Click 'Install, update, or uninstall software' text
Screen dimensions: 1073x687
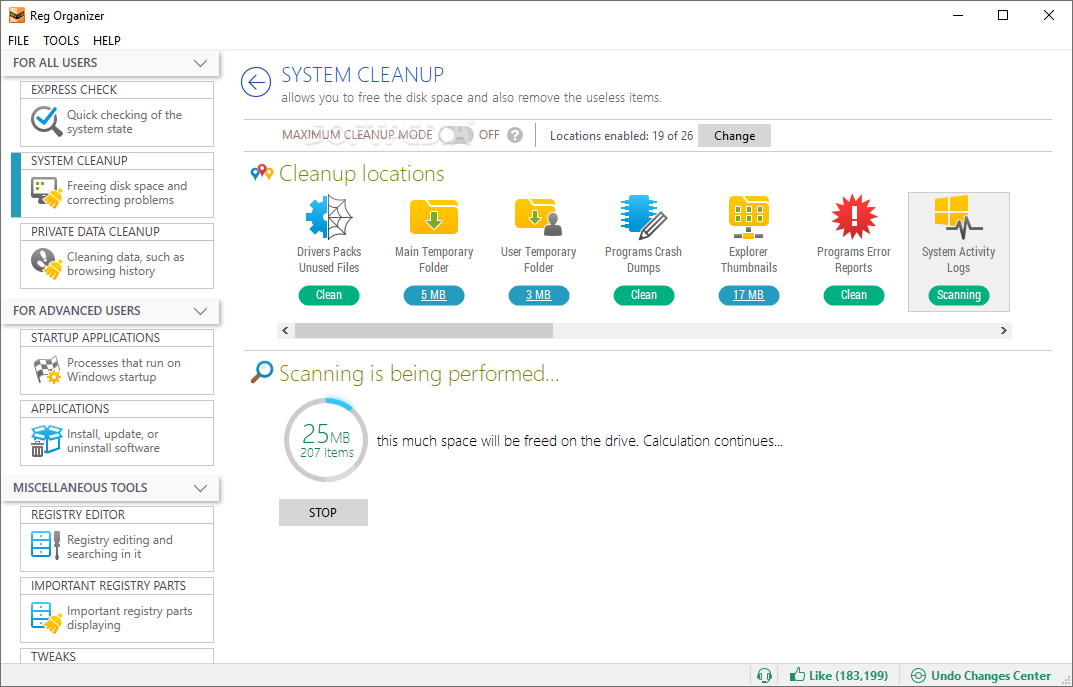click(x=114, y=441)
